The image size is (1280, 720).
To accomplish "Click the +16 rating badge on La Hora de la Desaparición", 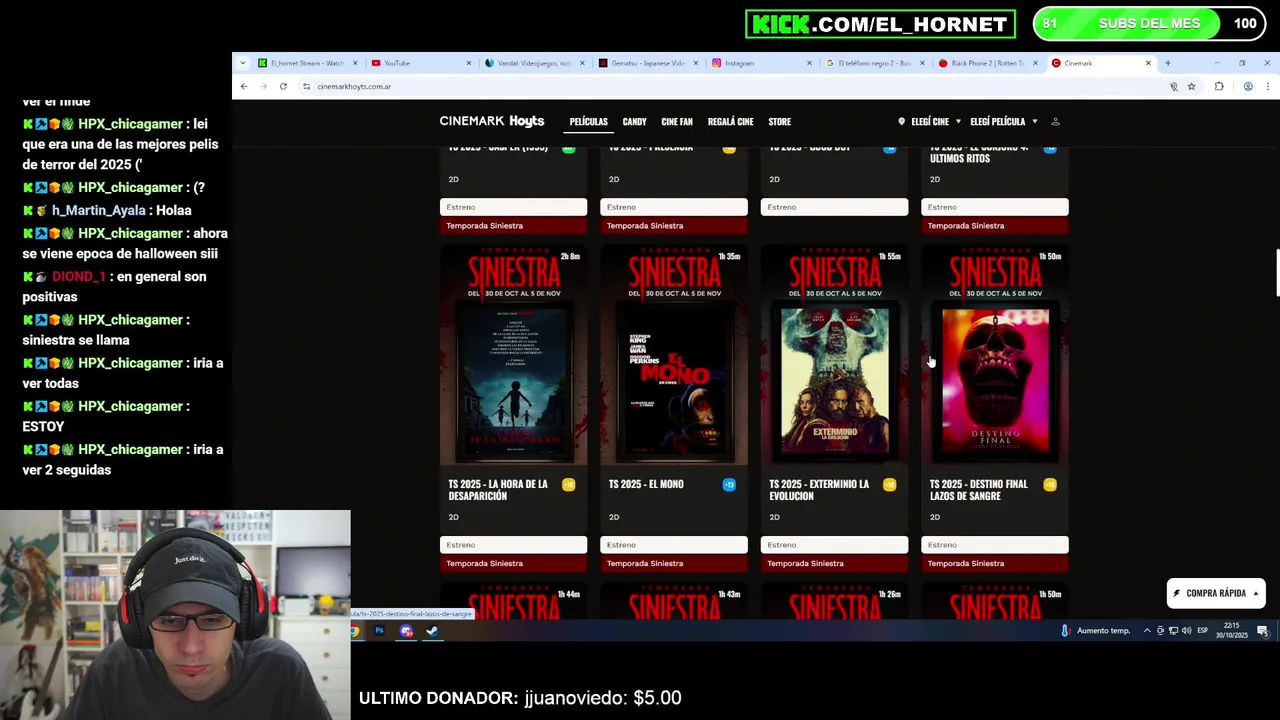I will [x=568, y=485].
